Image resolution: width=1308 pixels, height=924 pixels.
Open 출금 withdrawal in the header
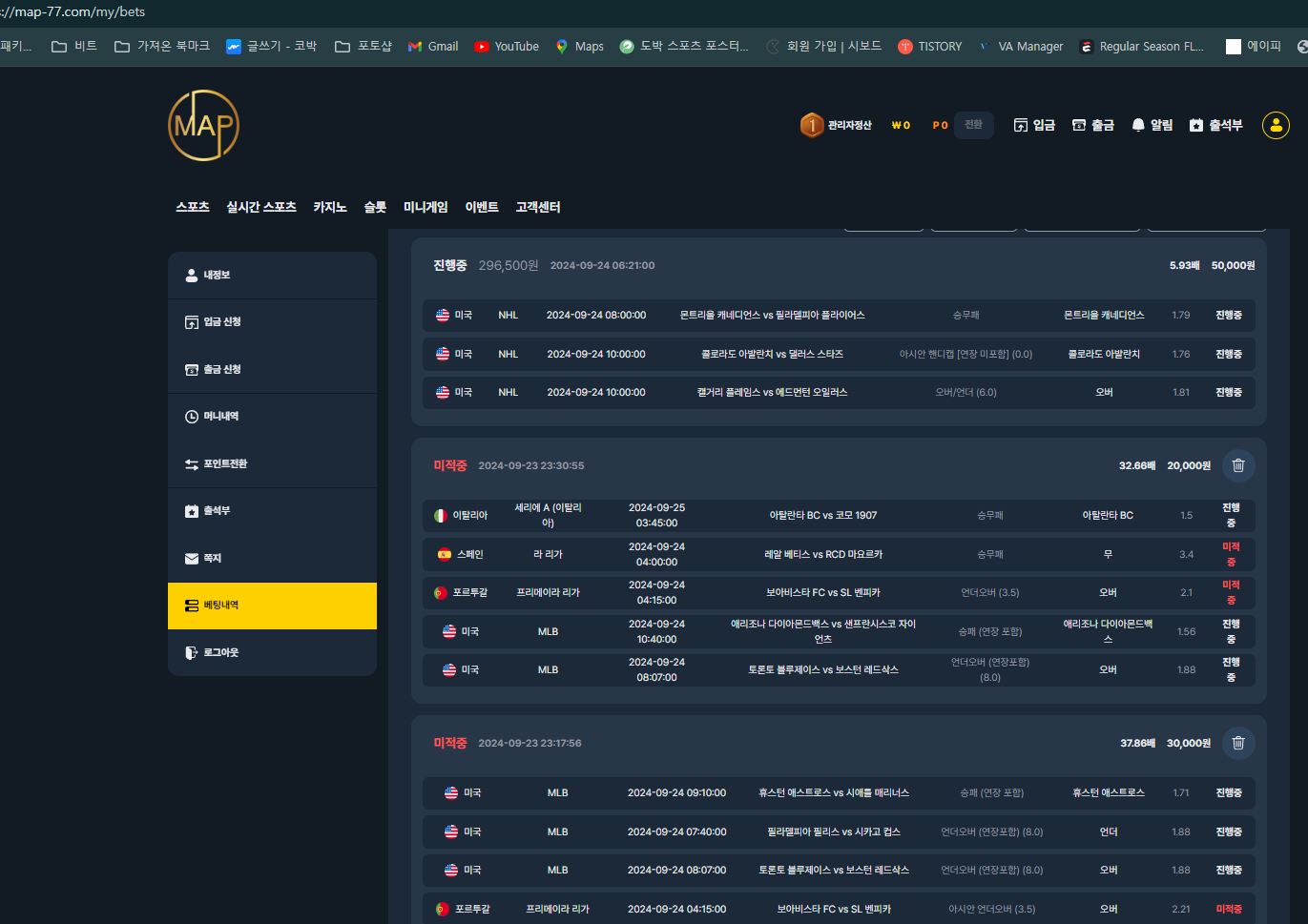(1093, 125)
